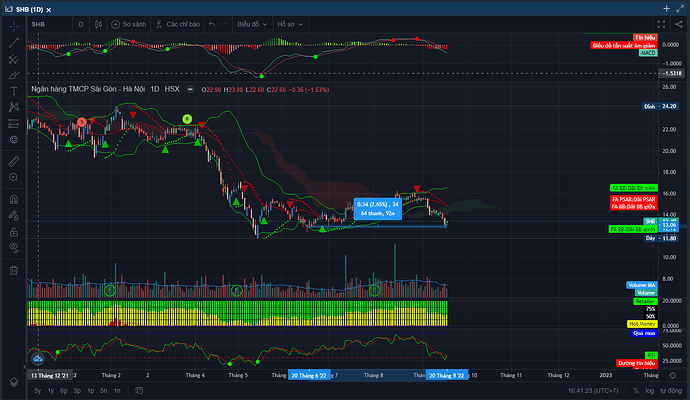Open the Các chỉ báo indicators menu

pyautogui.click(x=180, y=23)
